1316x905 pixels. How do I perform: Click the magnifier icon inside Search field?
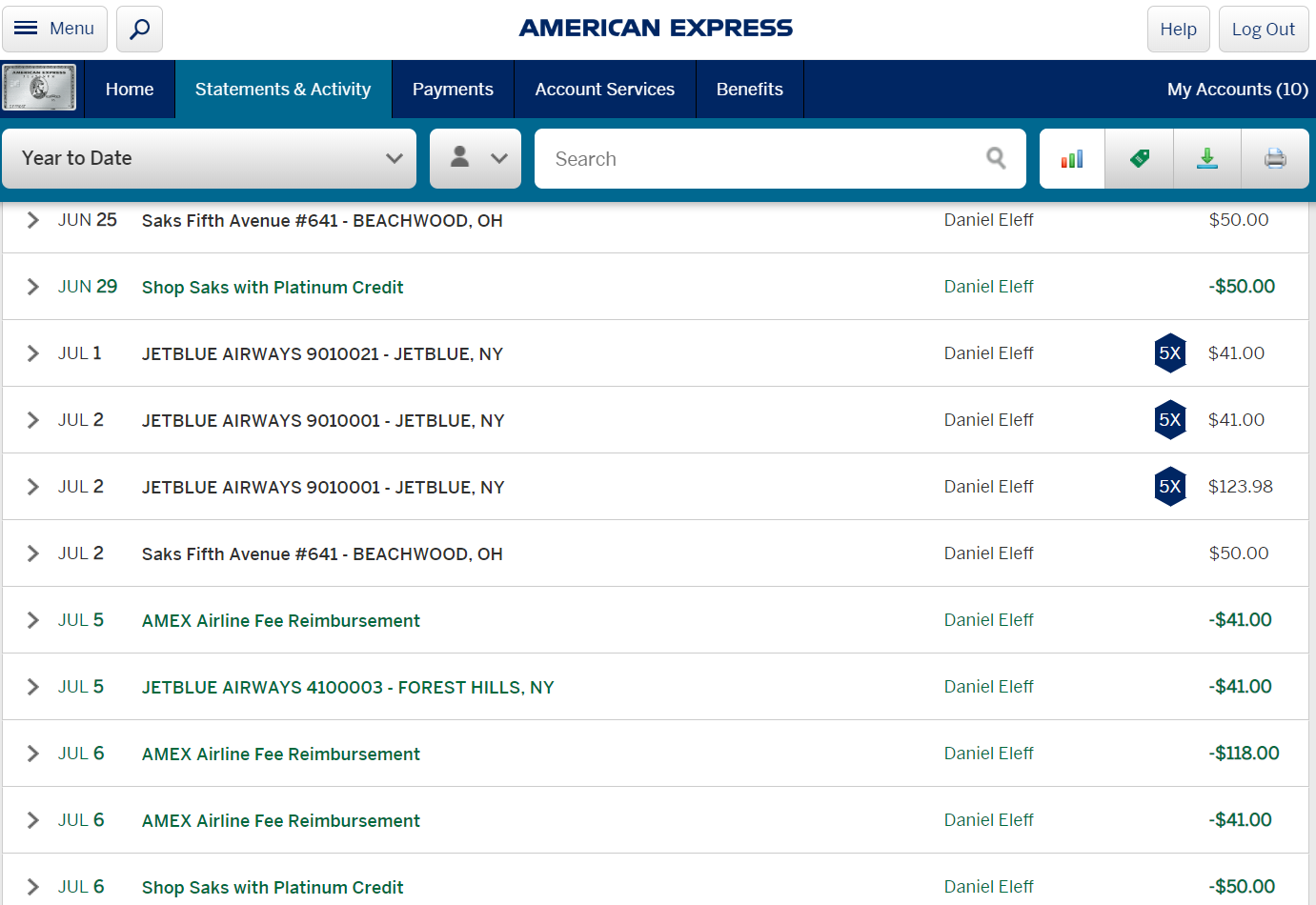996,158
